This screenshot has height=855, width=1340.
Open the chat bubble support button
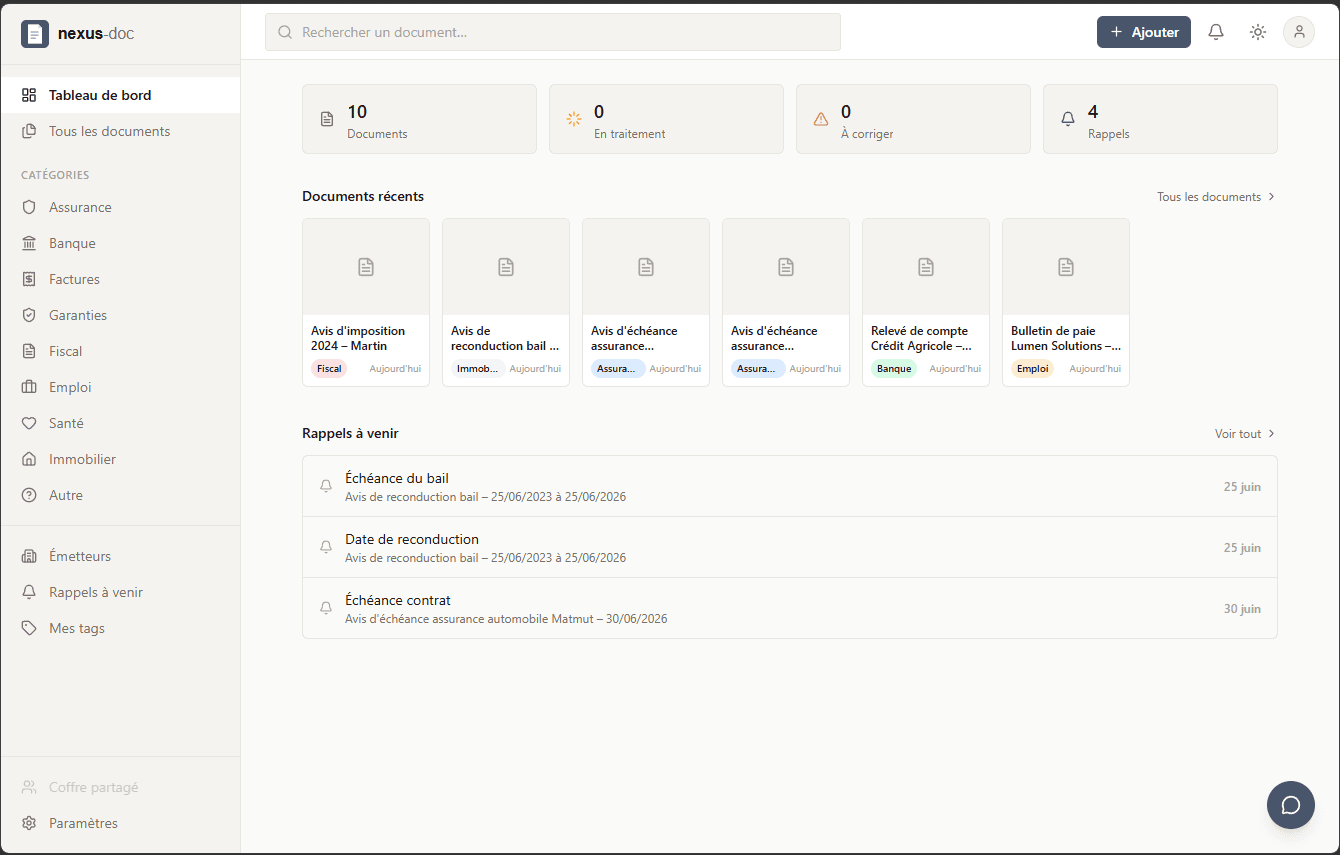(x=1291, y=805)
